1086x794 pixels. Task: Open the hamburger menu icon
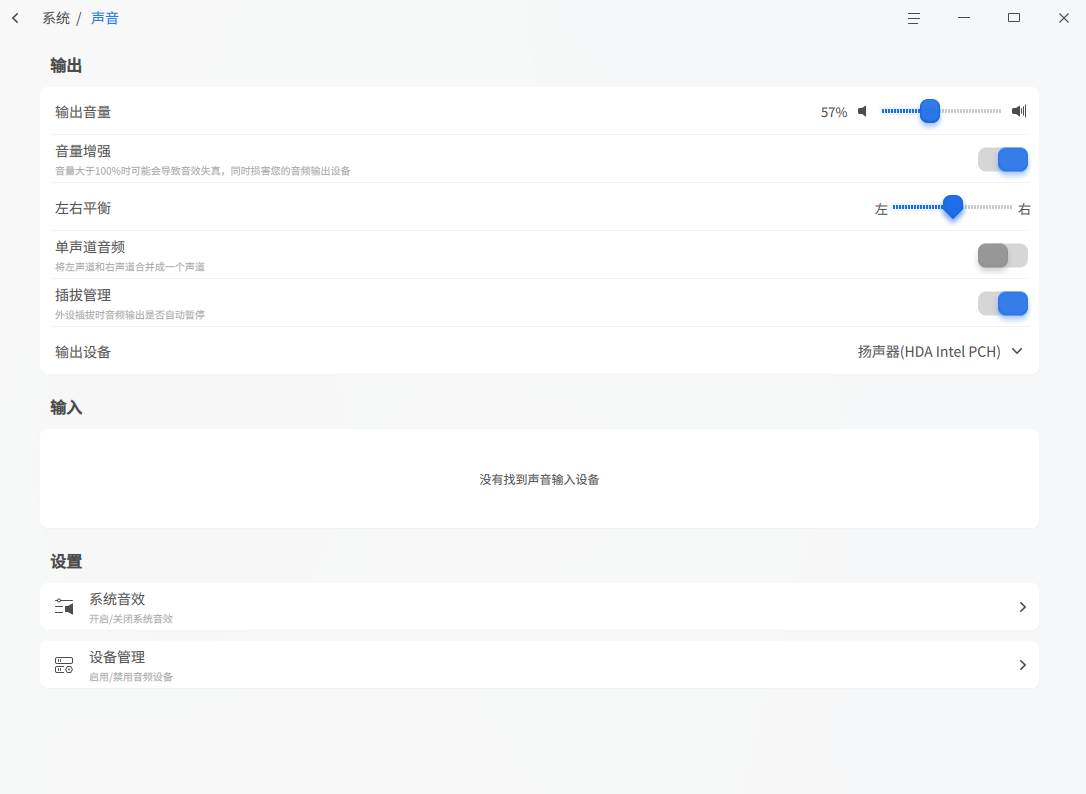pyautogui.click(x=914, y=19)
